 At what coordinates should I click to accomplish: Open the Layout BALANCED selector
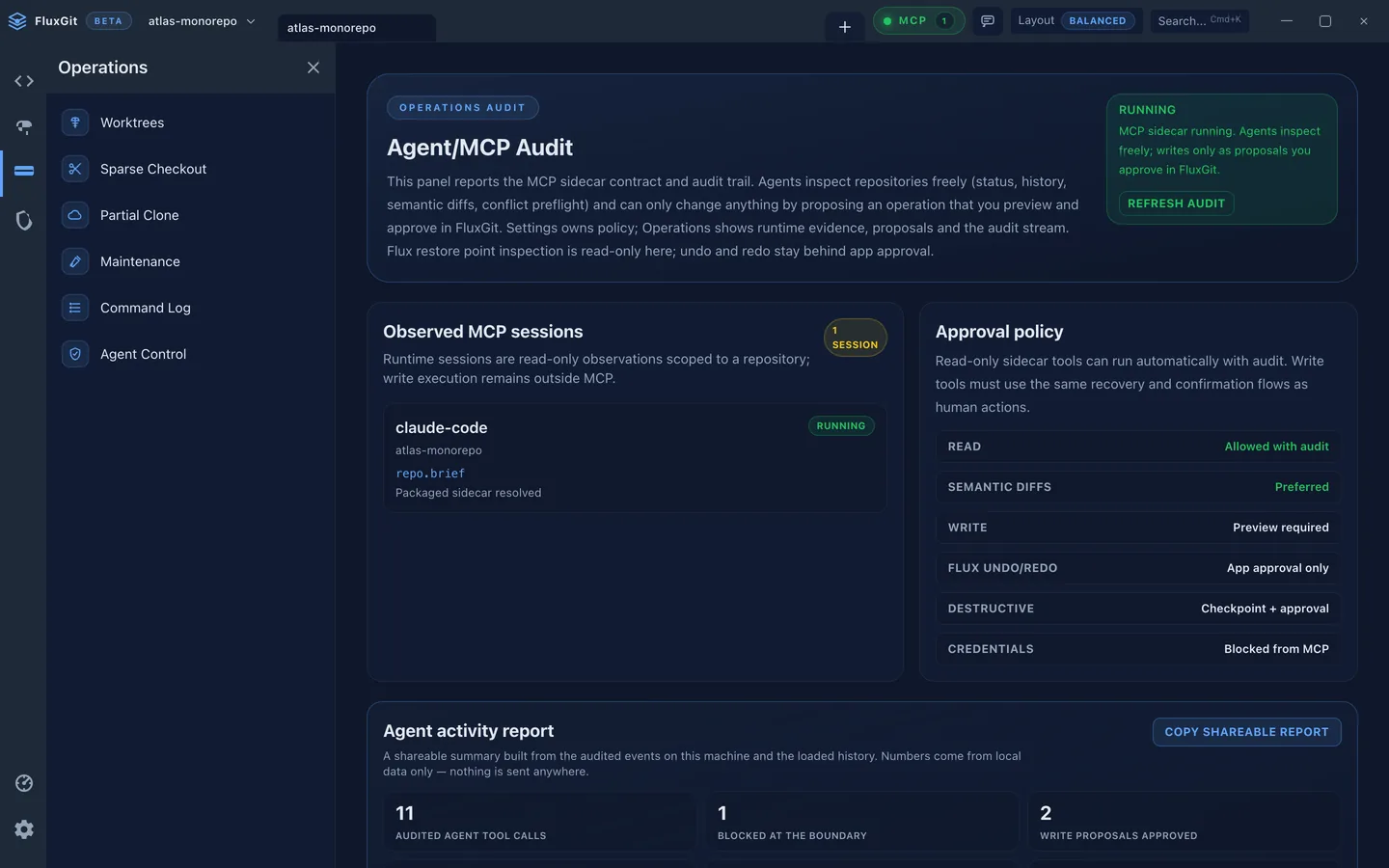(1076, 21)
